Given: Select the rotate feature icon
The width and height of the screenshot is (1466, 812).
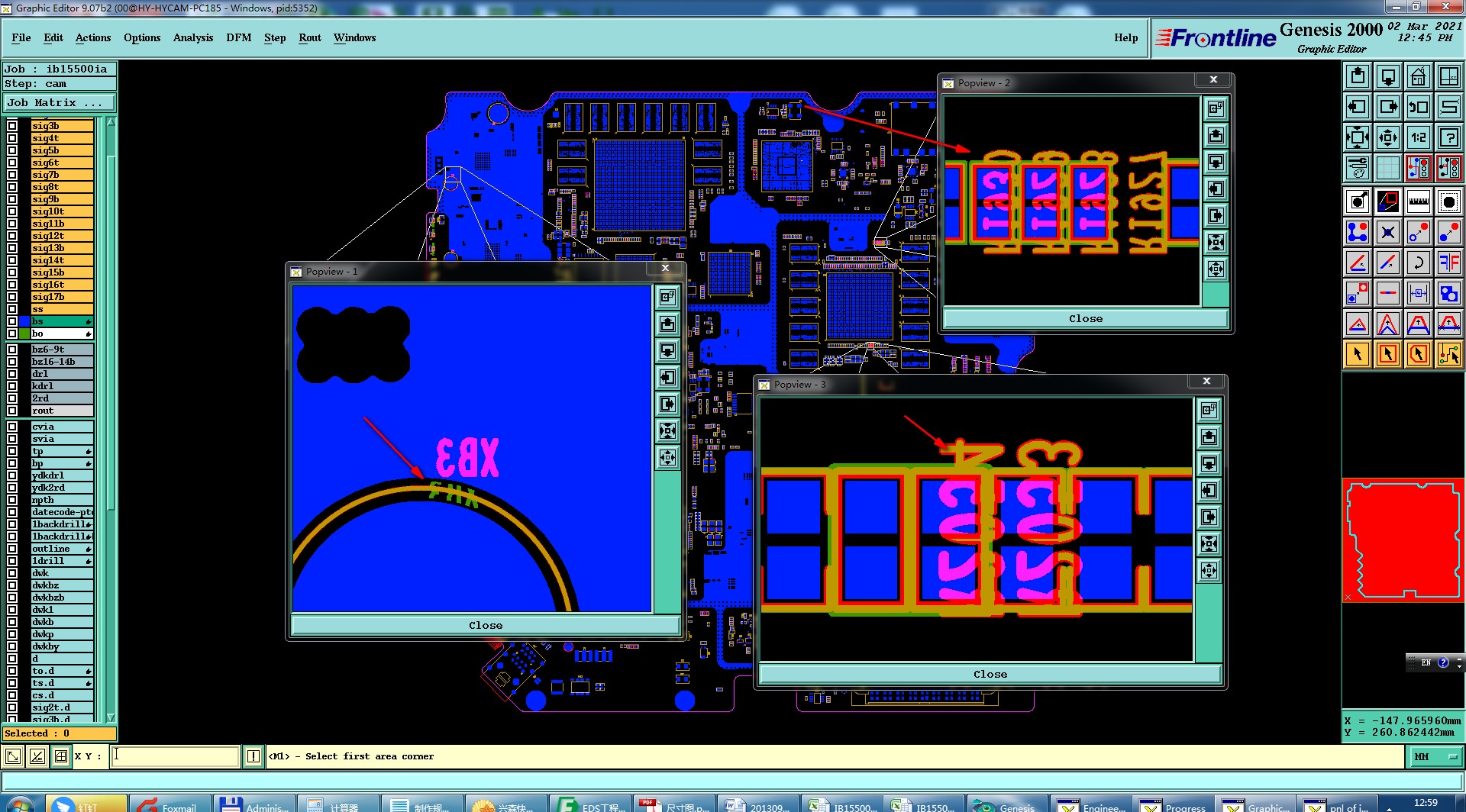Looking at the screenshot, I should point(1418,263).
